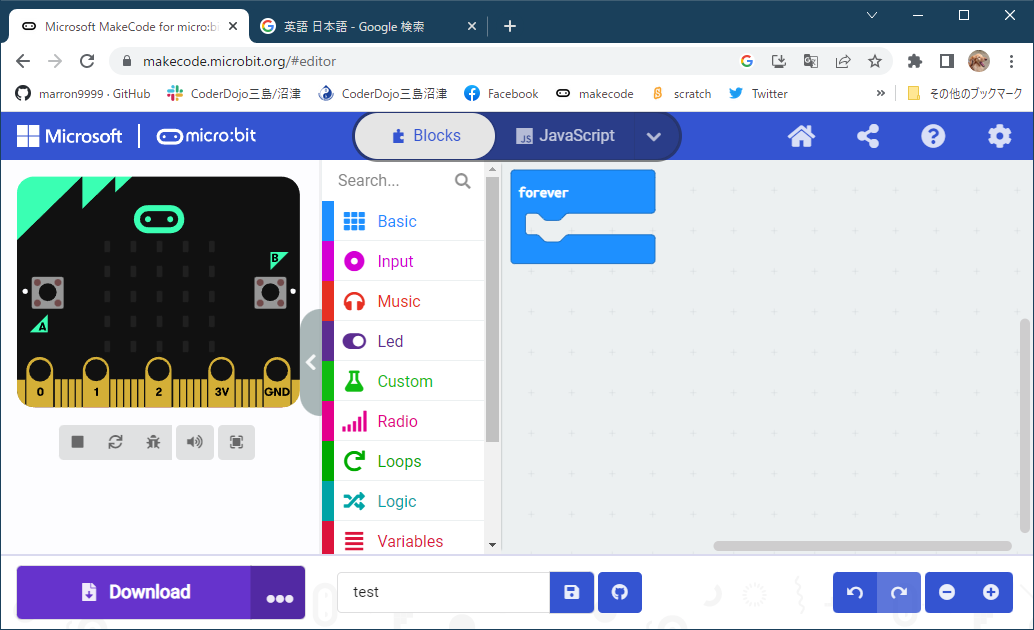The height and width of the screenshot is (630, 1034).
Task: Open the GitHub repository button
Action: [x=619, y=592]
